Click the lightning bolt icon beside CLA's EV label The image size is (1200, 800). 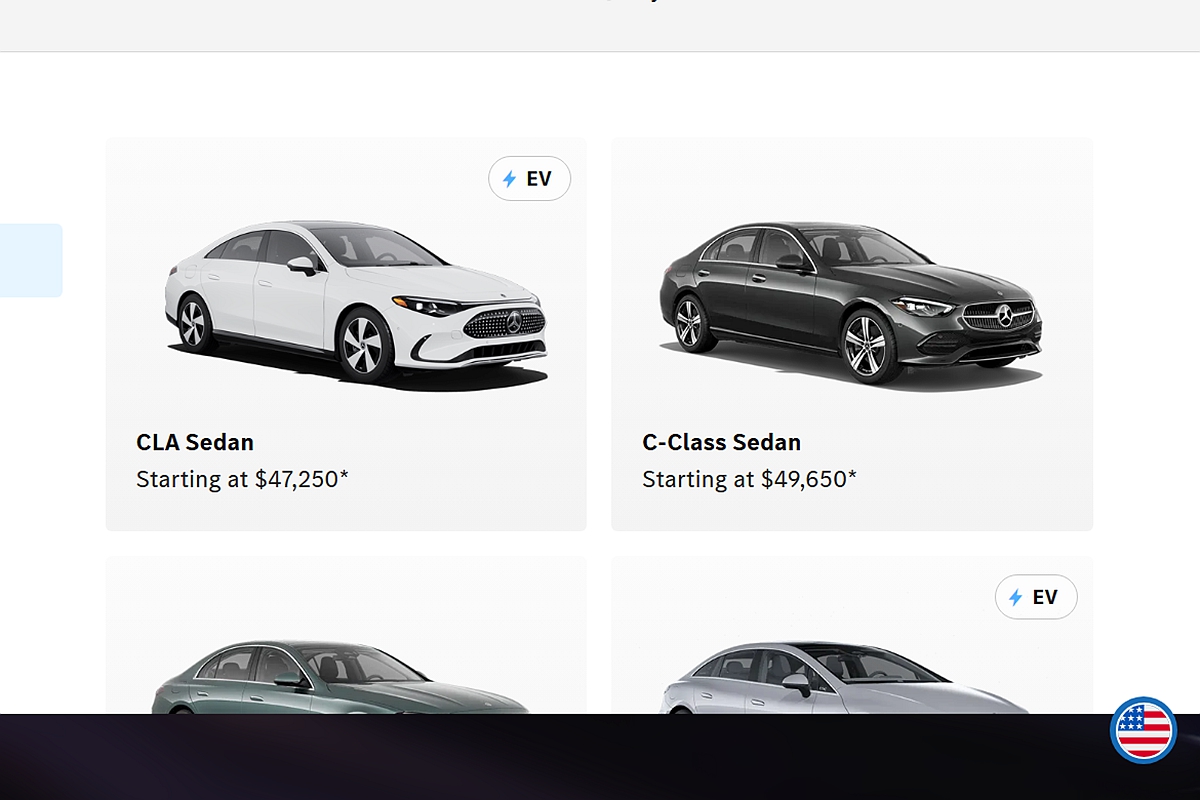[x=510, y=179]
